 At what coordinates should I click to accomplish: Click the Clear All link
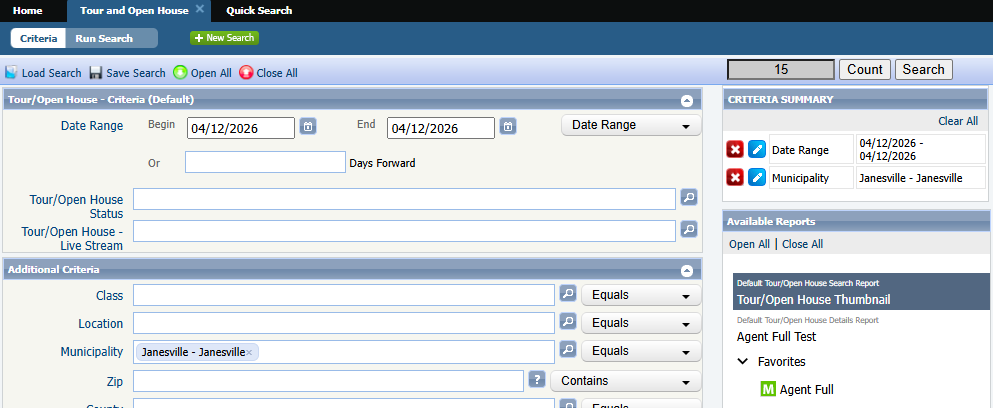point(957,121)
